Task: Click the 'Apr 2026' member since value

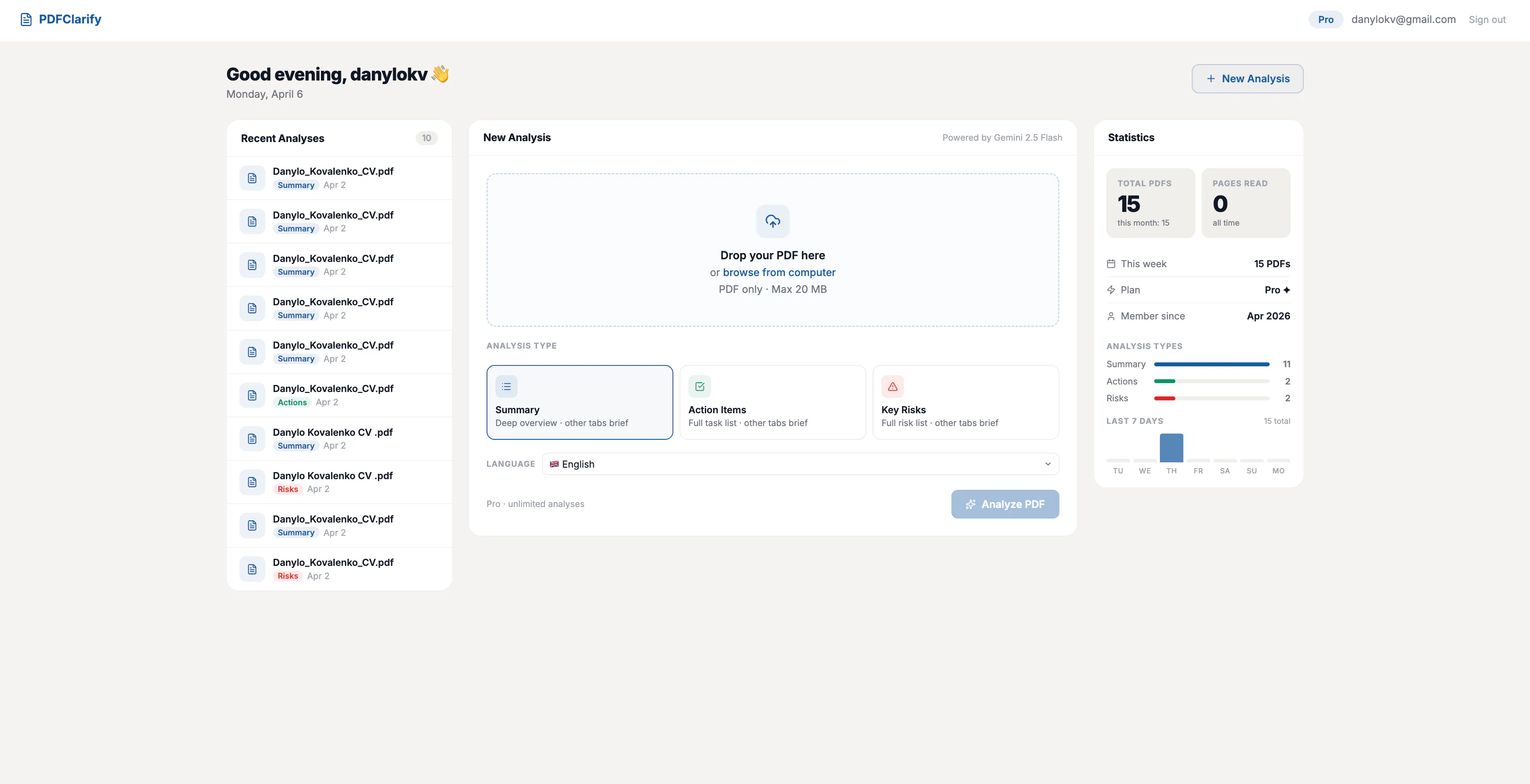Action: [x=1268, y=316]
